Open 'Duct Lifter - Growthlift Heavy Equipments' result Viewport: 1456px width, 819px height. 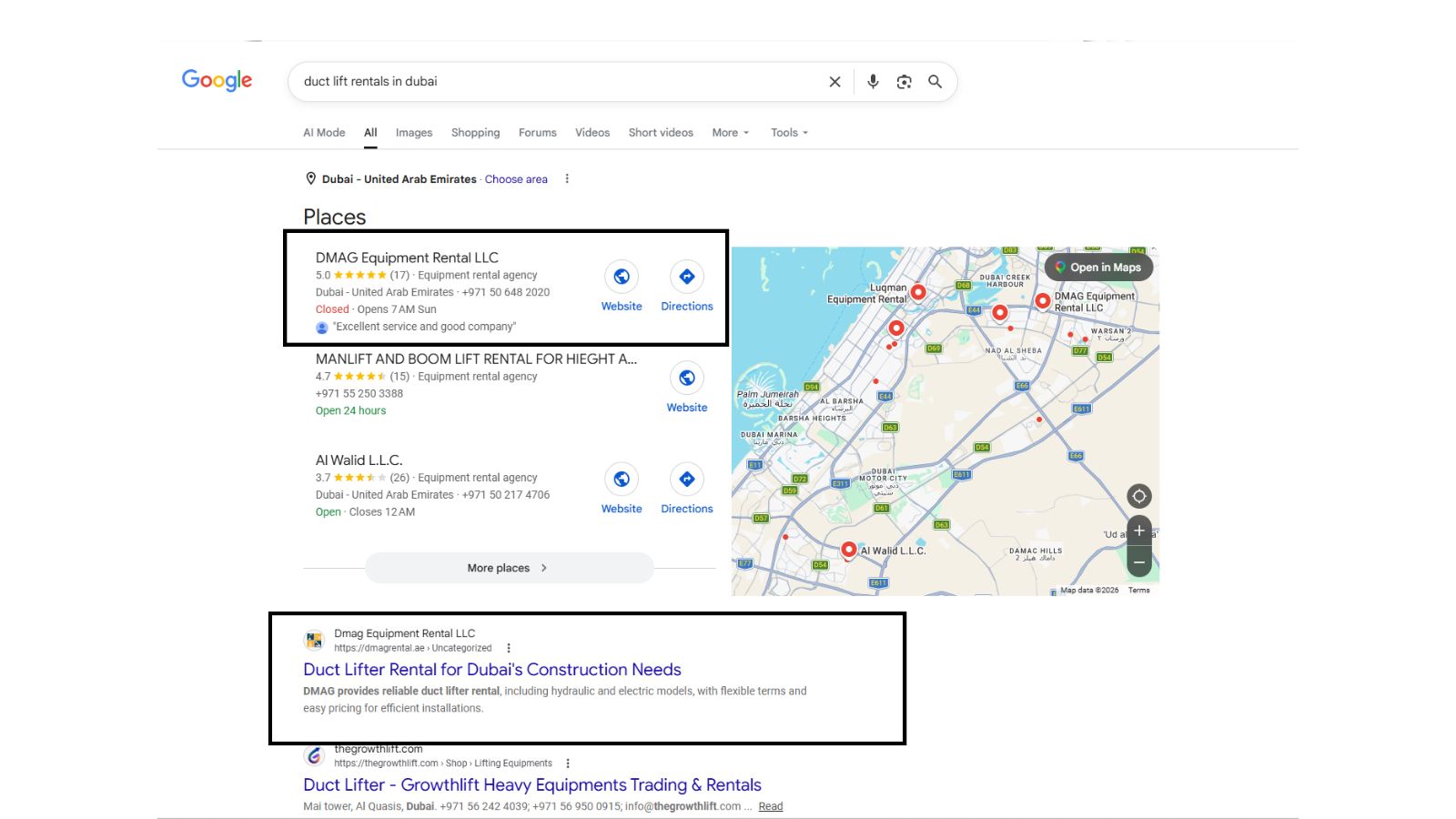(532, 785)
